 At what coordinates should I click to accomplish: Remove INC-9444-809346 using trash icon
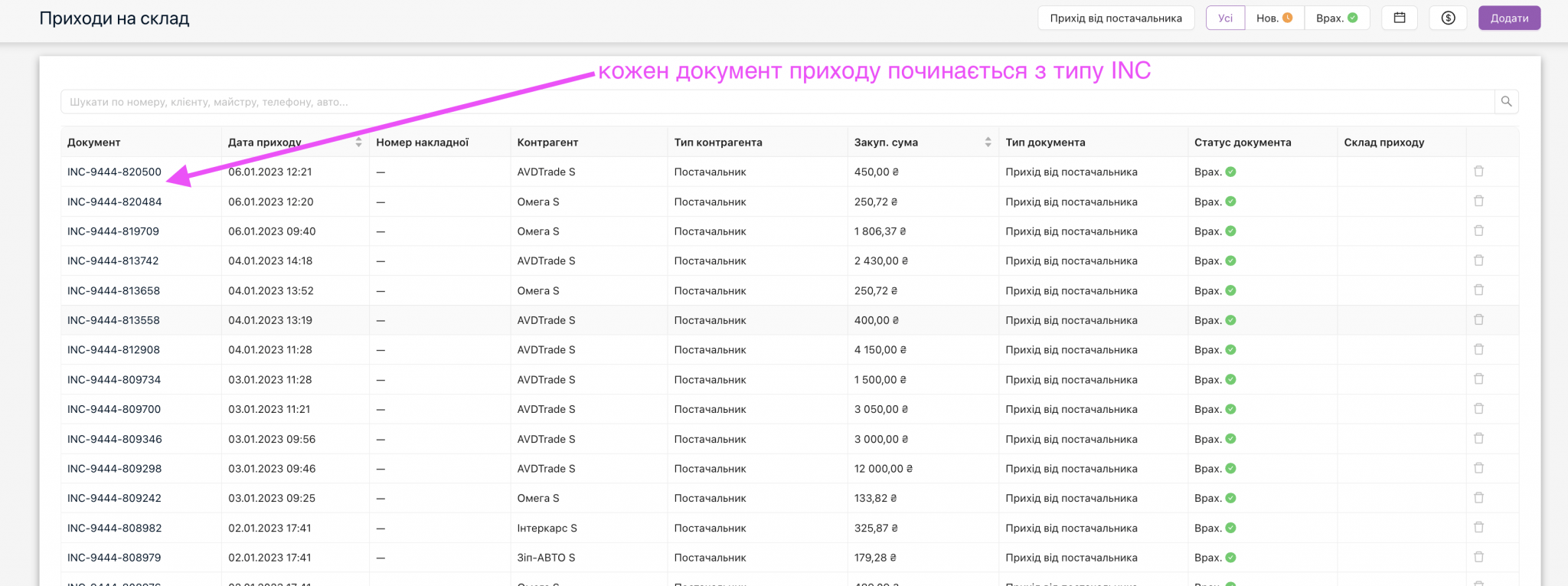click(1478, 438)
